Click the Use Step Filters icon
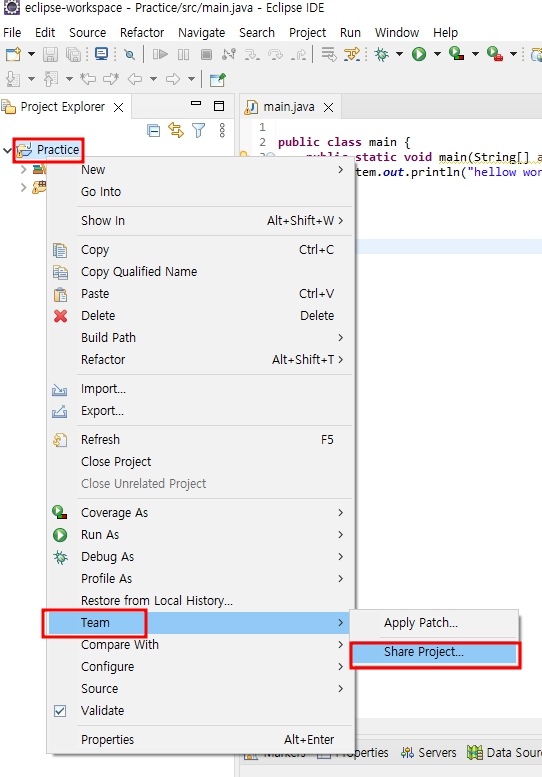 pyautogui.click(x=352, y=54)
